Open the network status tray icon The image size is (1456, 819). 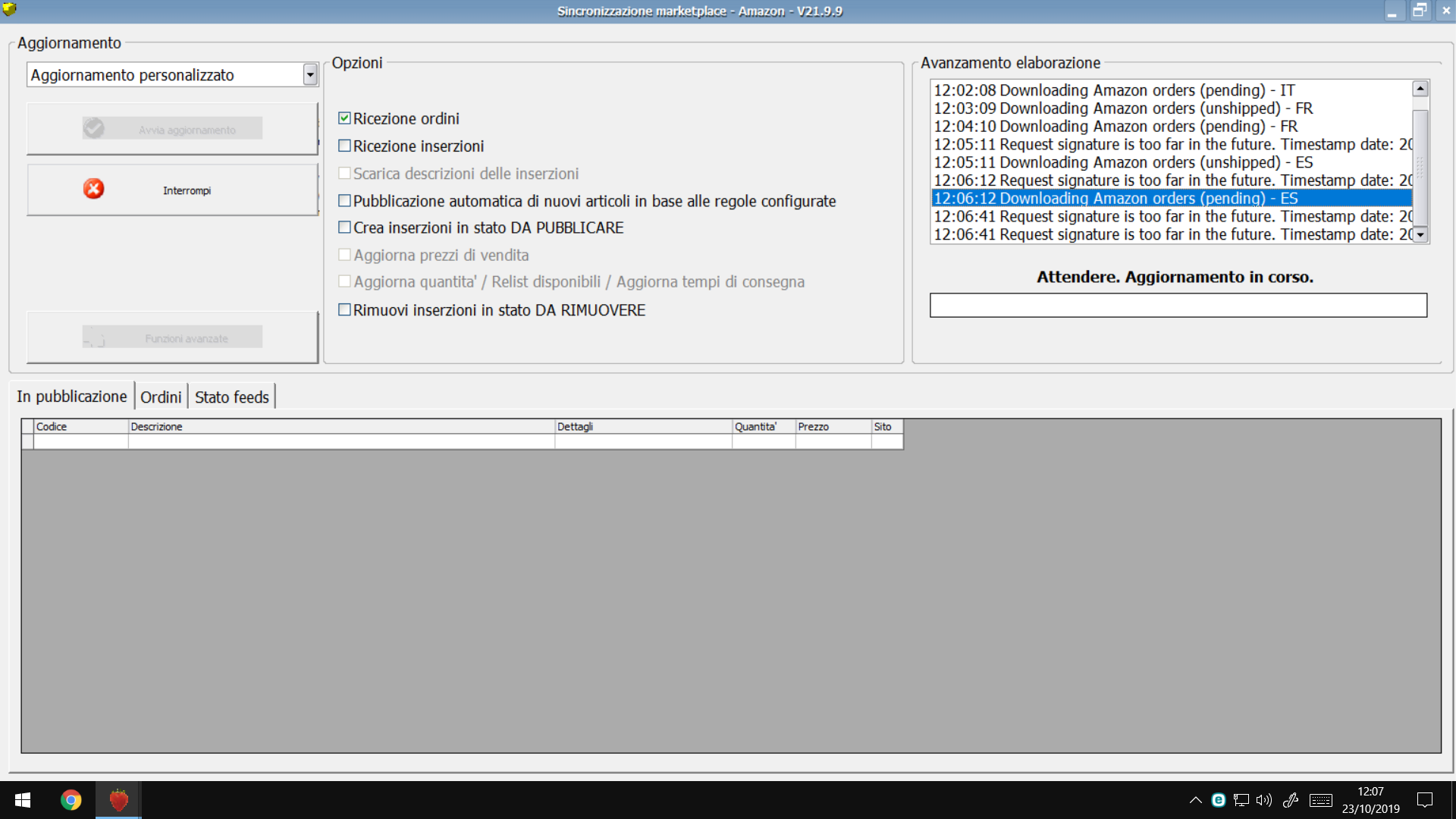pos(1241,800)
